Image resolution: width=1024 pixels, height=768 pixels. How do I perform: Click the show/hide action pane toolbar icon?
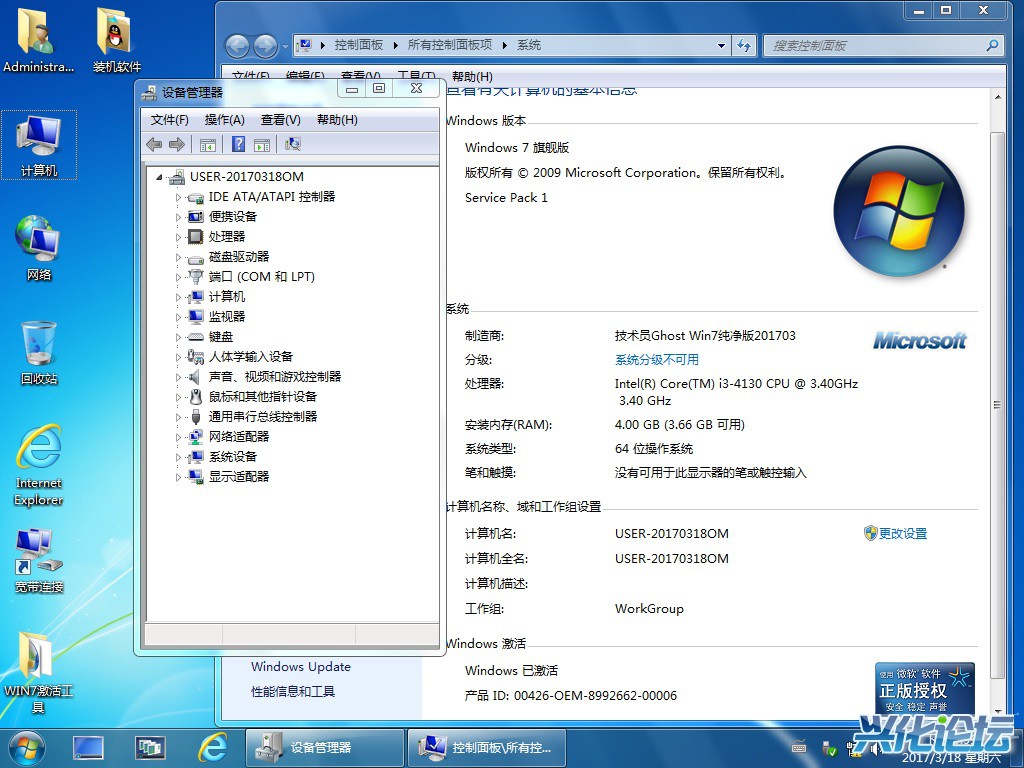coord(262,145)
